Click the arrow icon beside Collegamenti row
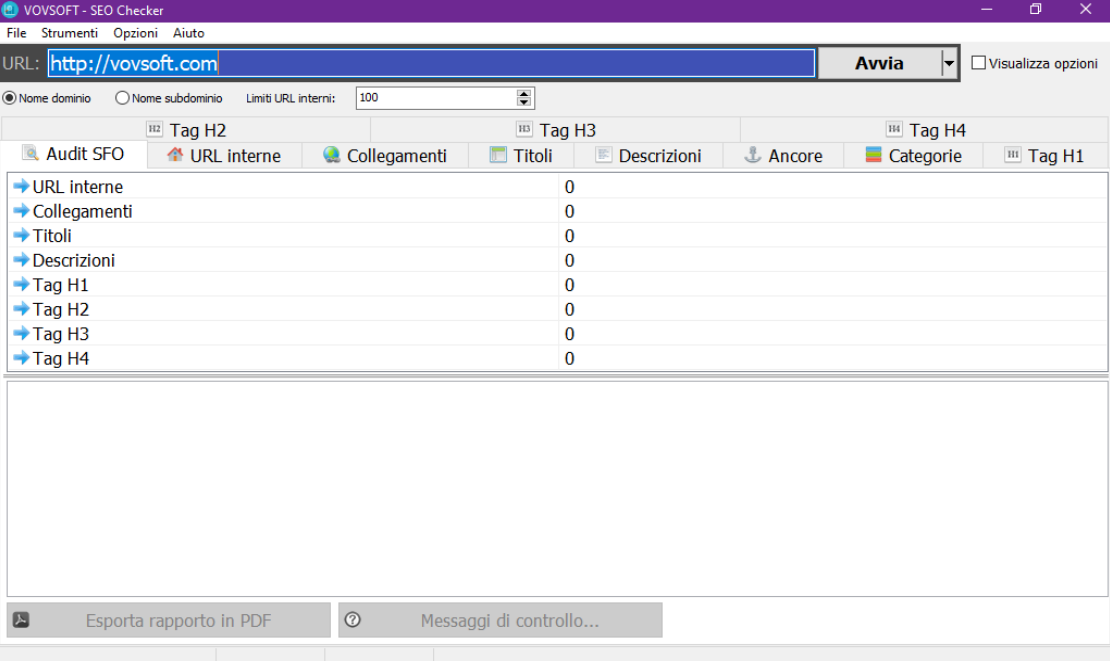 tap(21, 211)
